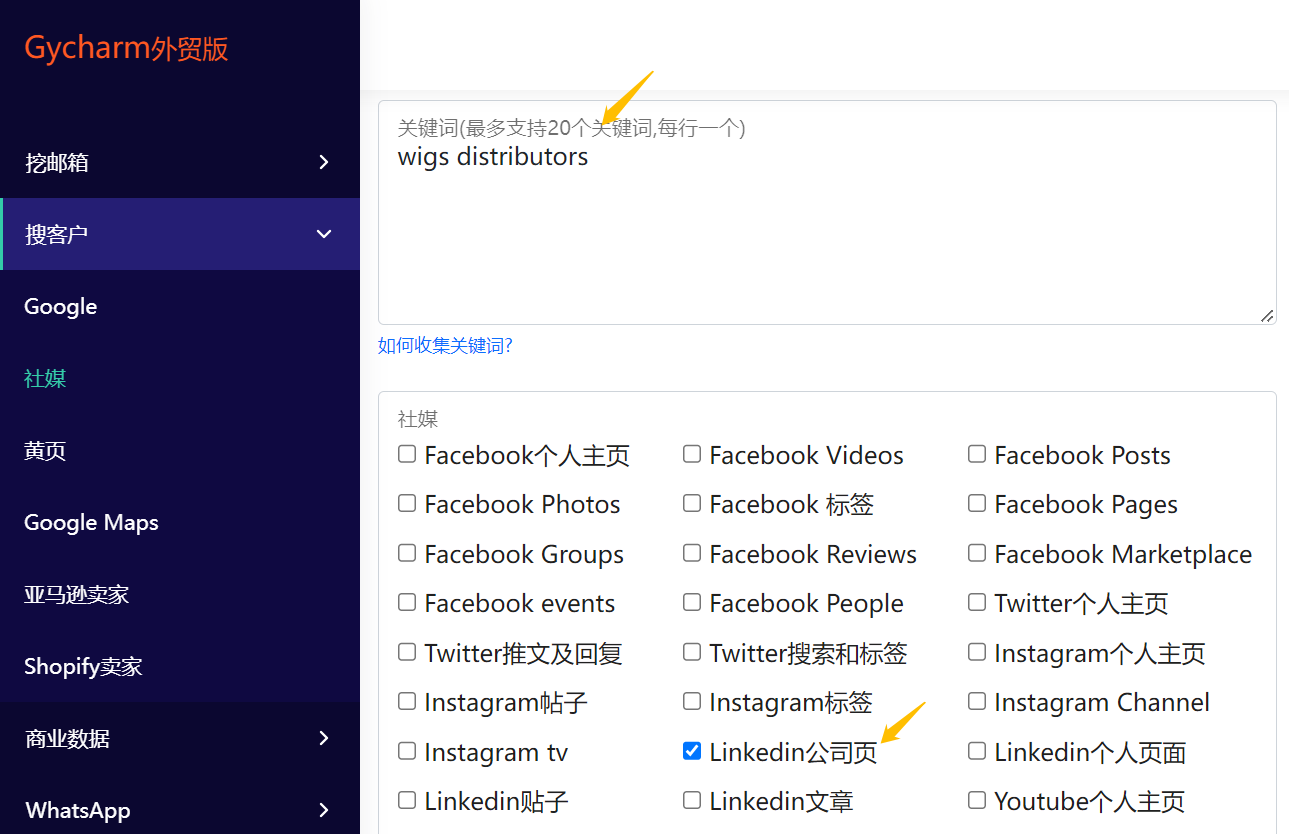Image resolution: width=1289 pixels, height=834 pixels.
Task: Open the 黄页 submenu item
Action: click(45, 450)
